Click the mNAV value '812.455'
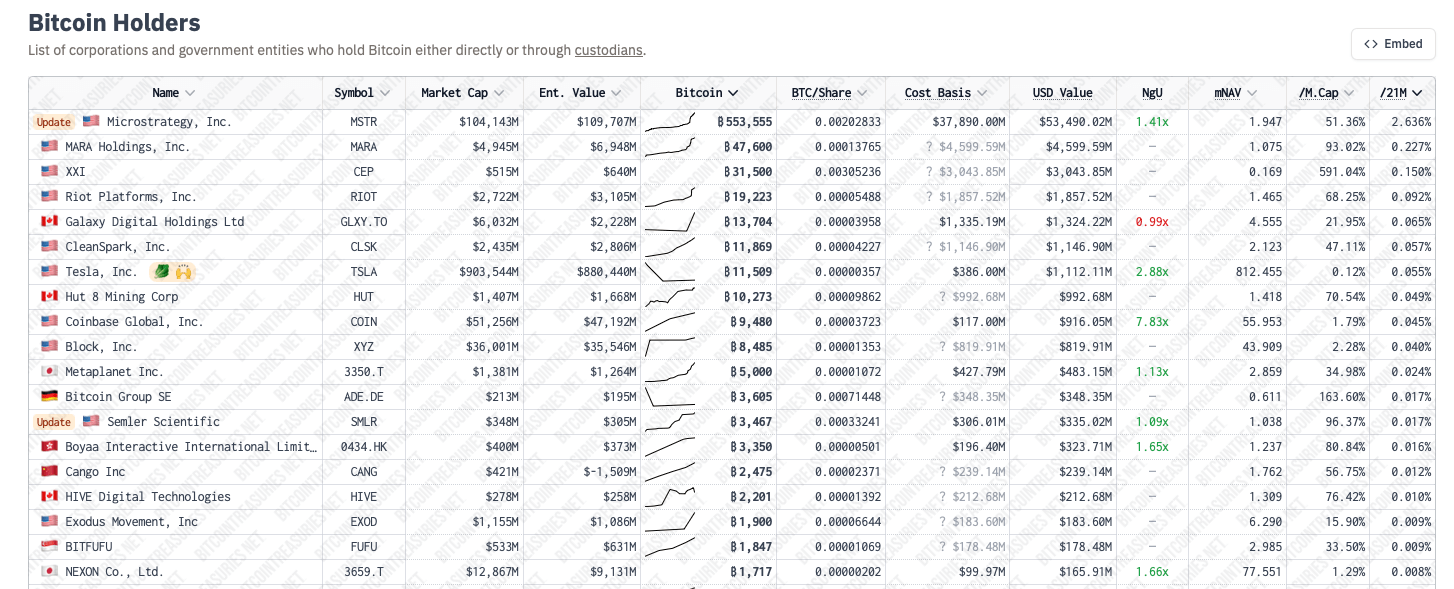This screenshot has width=1454, height=589. [x=1259, y=272]
